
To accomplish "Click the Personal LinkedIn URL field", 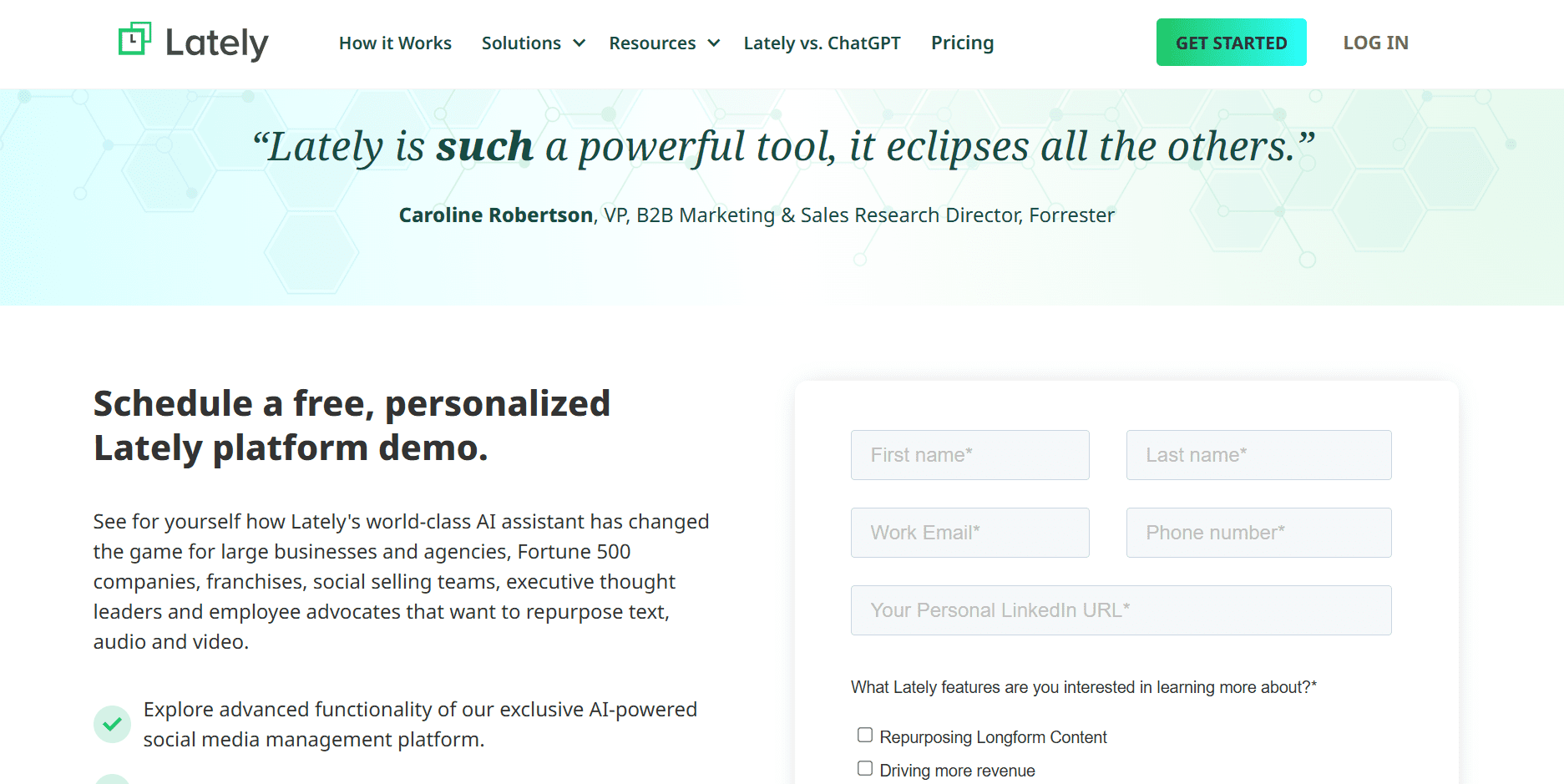I will [1120, 610].
